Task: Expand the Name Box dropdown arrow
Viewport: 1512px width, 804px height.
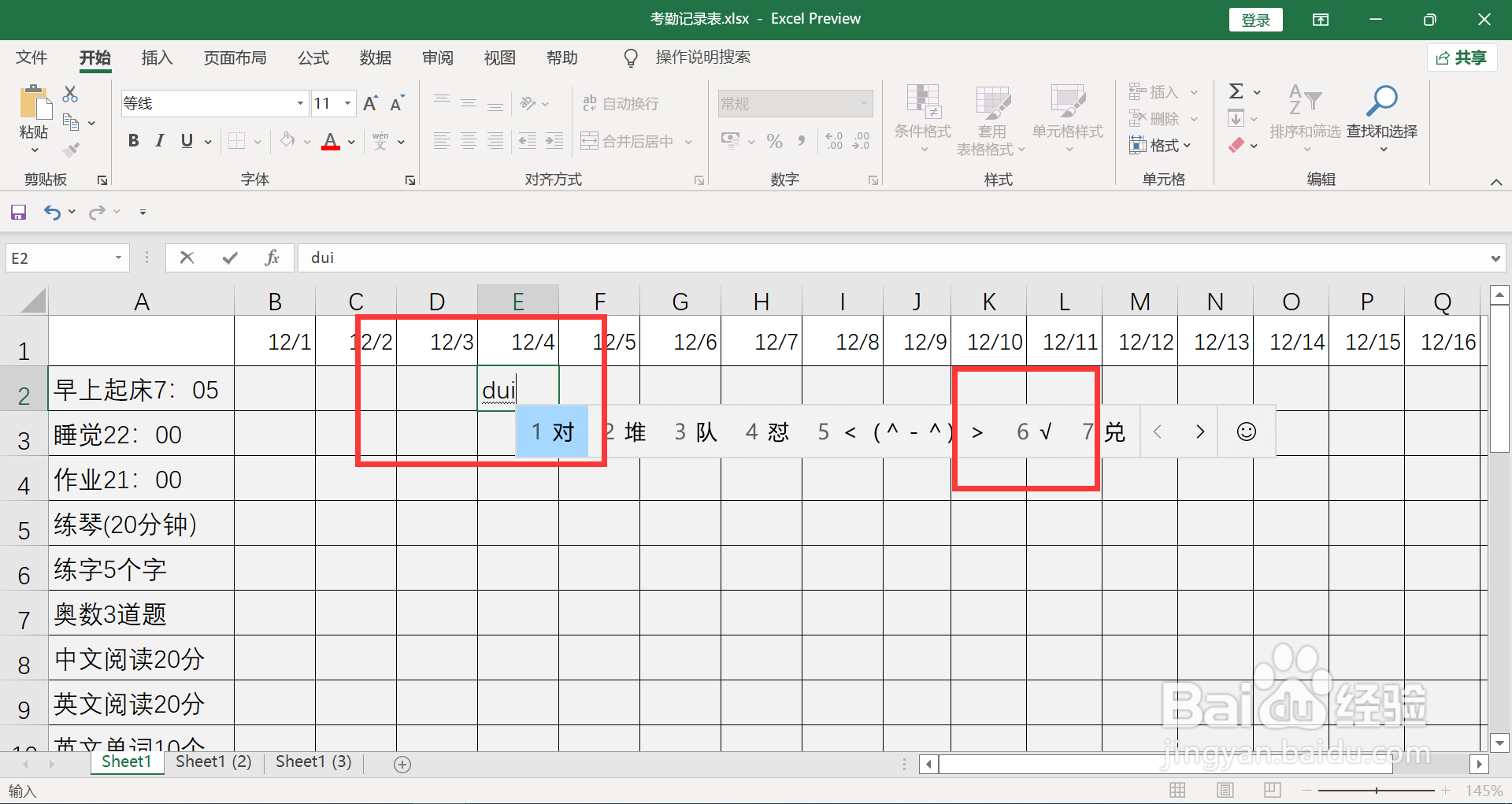Action: 118,258
